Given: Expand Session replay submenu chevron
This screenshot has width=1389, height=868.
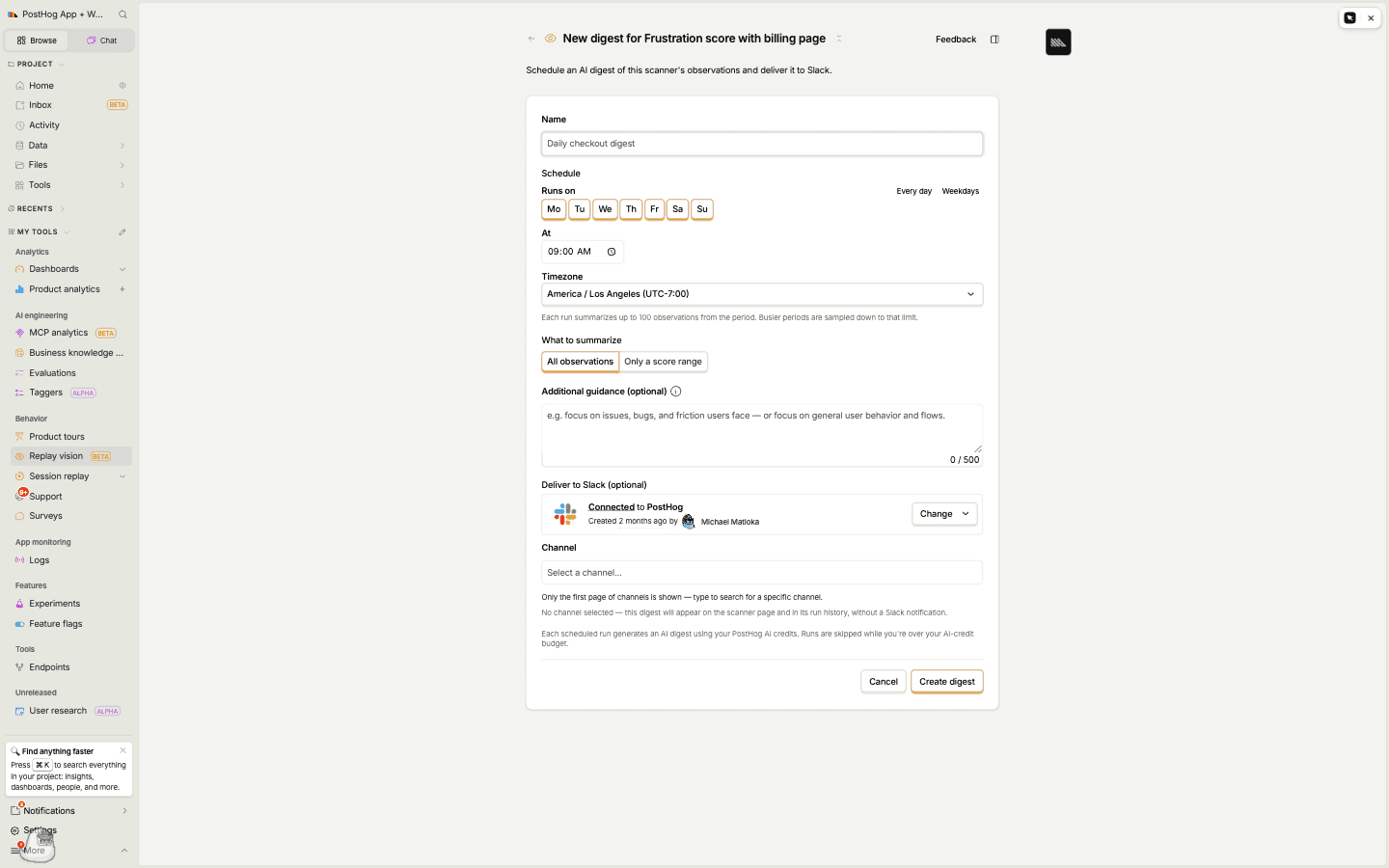Looking at the screenshot, I should click(x=123, y=476).
